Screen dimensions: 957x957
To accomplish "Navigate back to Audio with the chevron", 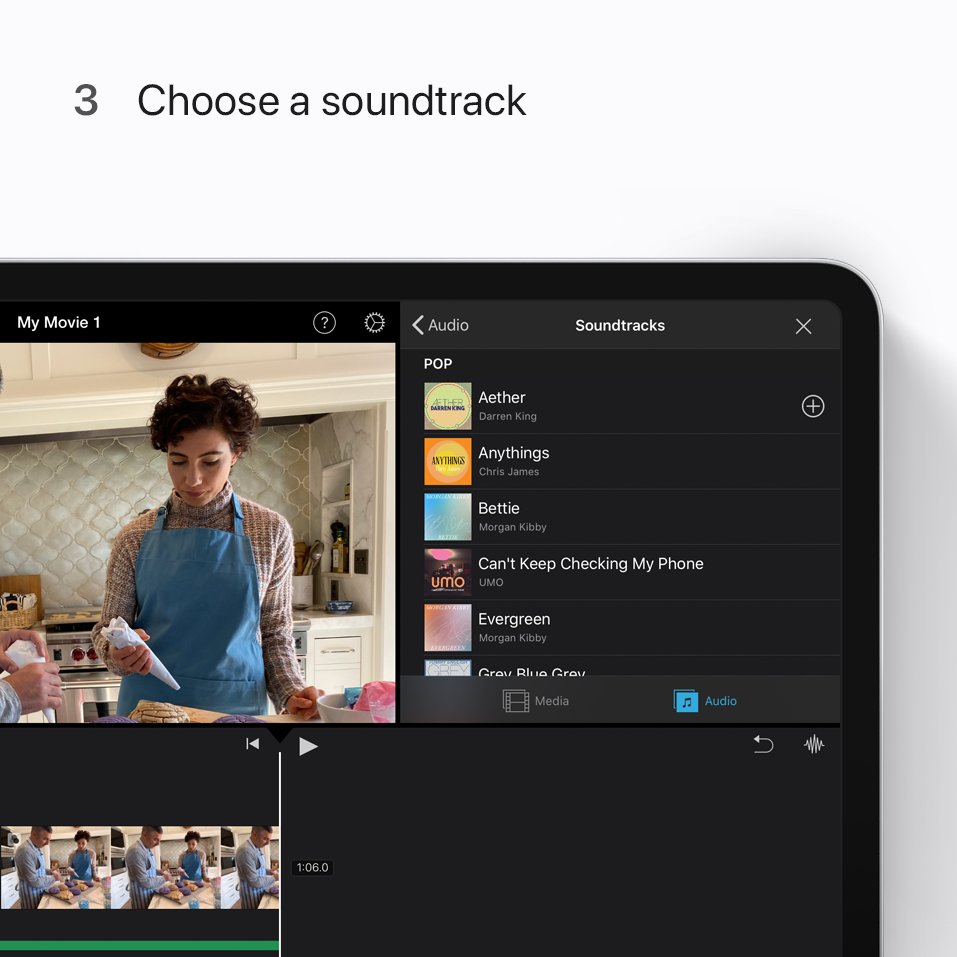I will (x=419, y=325).
